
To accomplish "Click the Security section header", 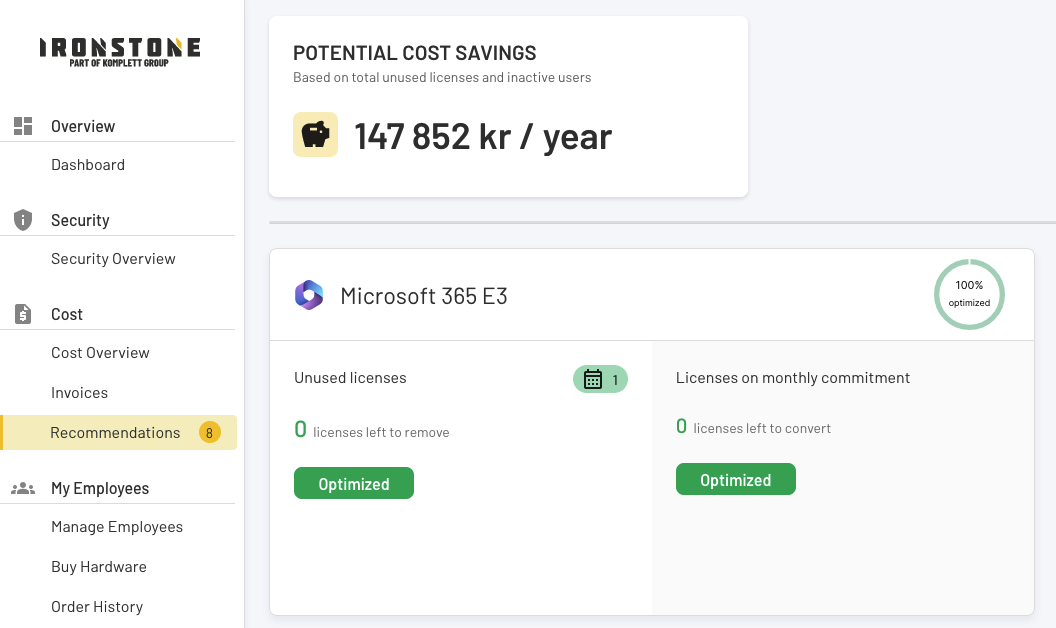I will (80, 220).
